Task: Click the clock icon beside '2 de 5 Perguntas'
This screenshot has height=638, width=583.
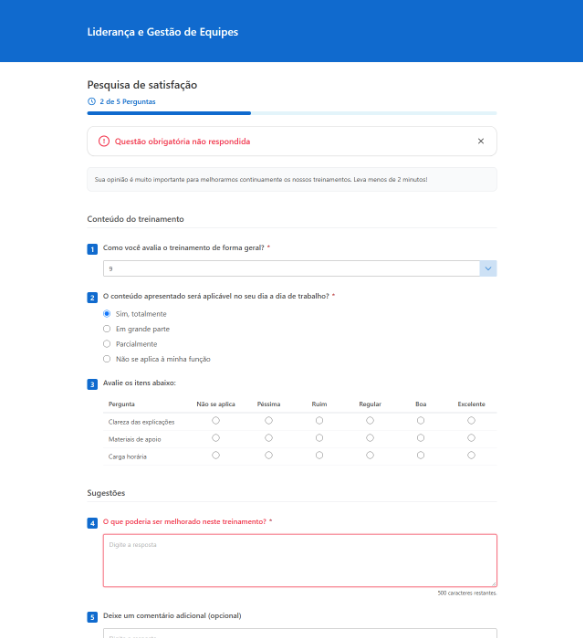Action: 92,101
